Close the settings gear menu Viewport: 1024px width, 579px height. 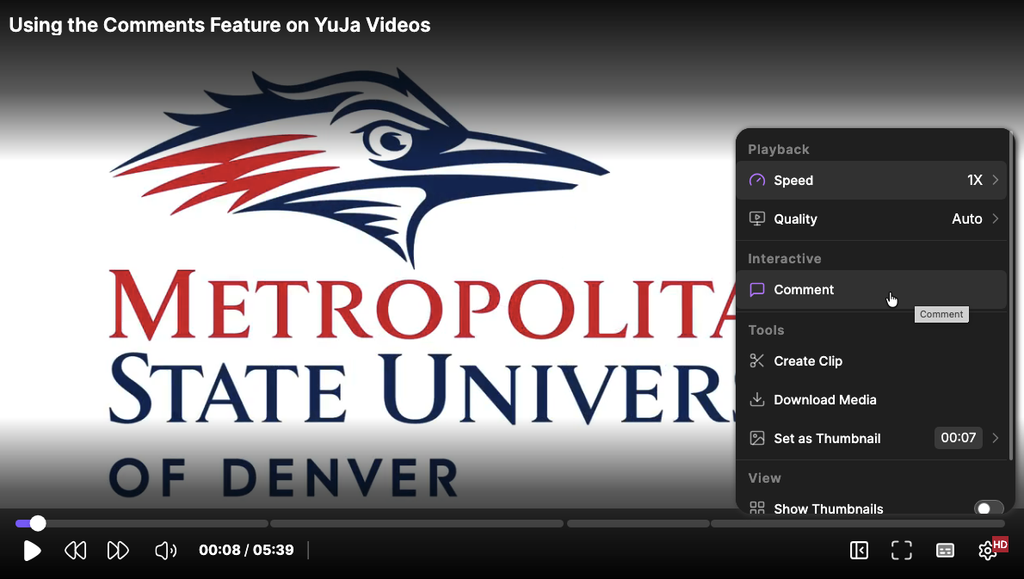[987, 550]
